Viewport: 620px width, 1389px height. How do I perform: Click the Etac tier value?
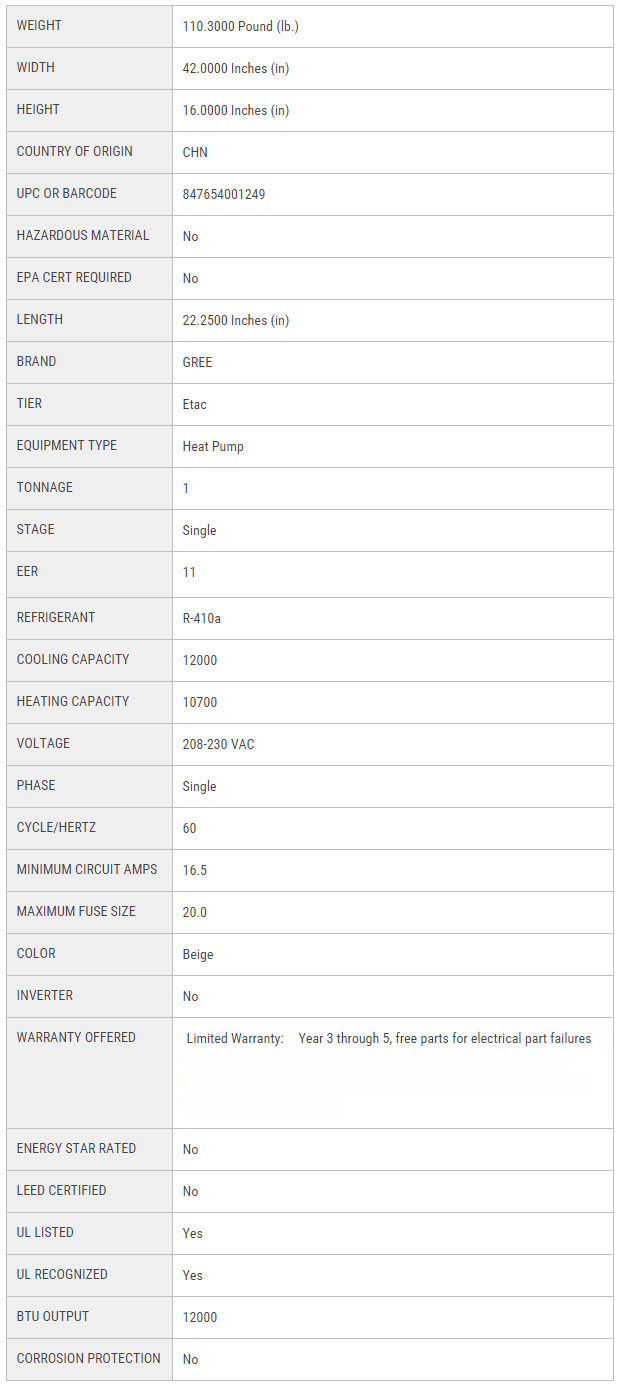point(195,404)
